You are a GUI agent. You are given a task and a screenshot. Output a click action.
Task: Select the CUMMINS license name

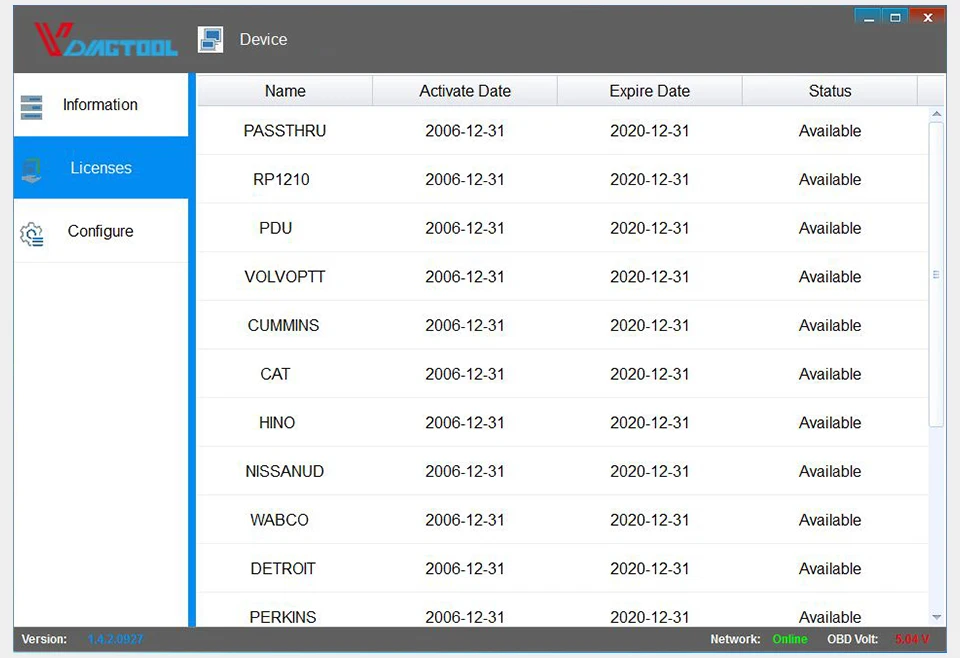tap(283, 325)
